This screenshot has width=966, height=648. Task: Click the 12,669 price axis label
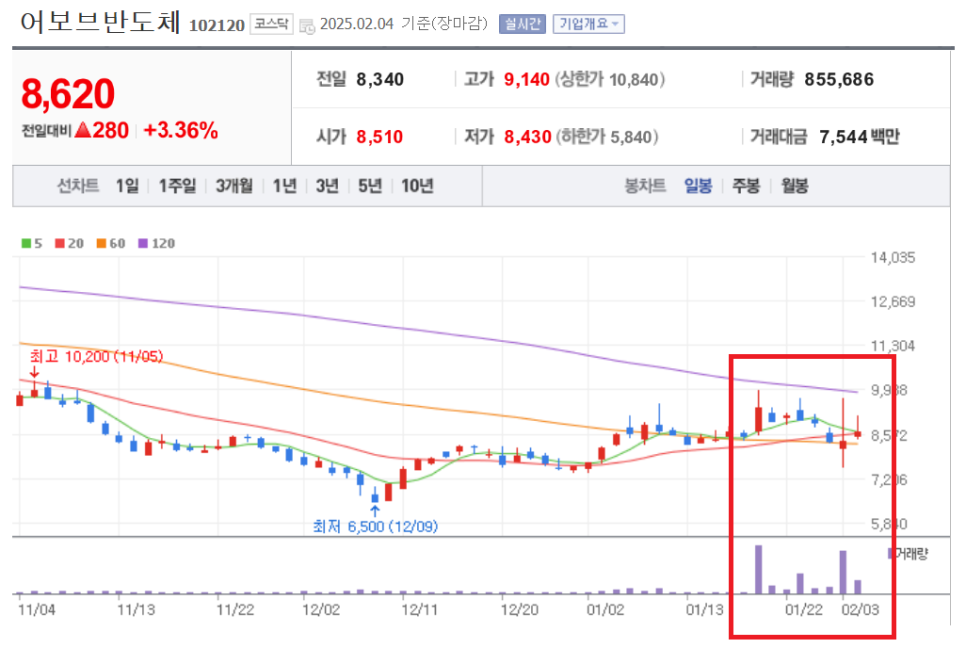[893, 302]
